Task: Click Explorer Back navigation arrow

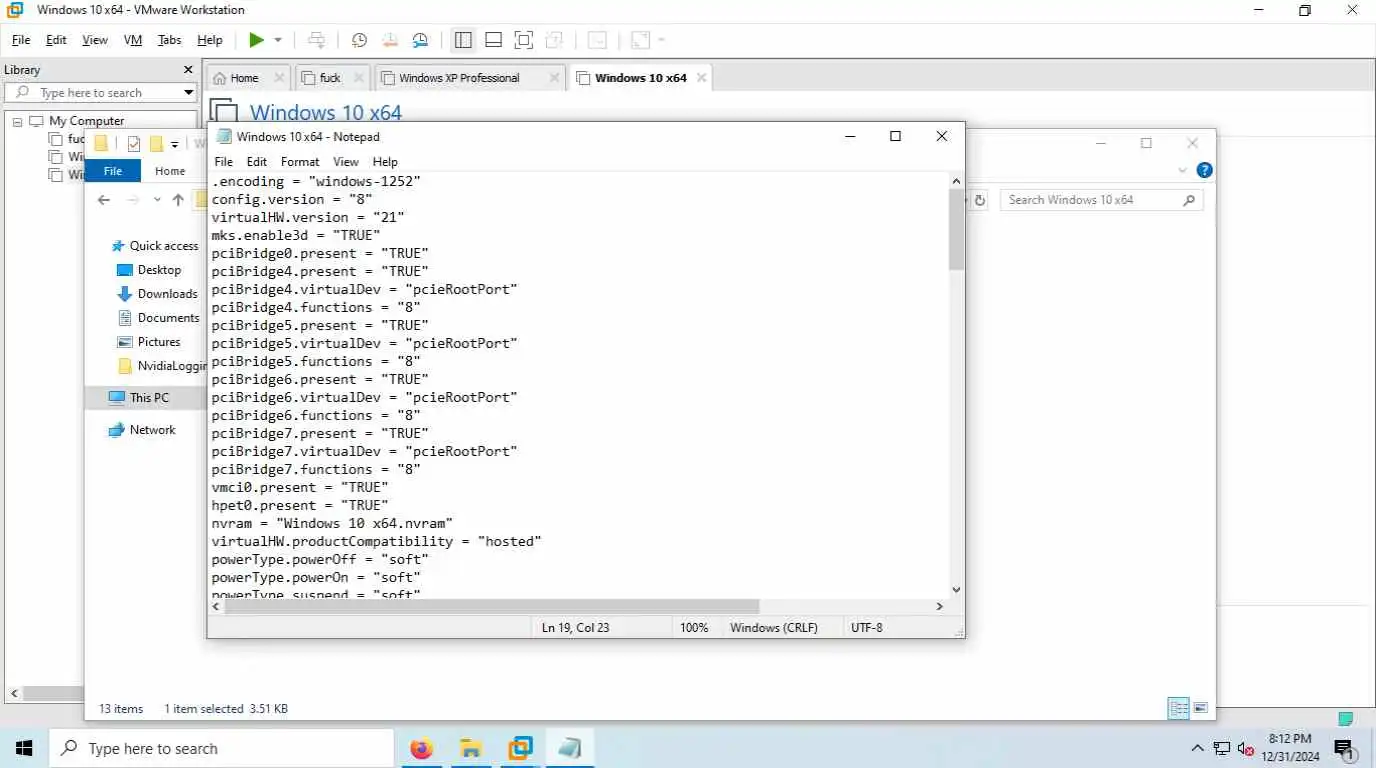Action: click(x=104, y=200)
